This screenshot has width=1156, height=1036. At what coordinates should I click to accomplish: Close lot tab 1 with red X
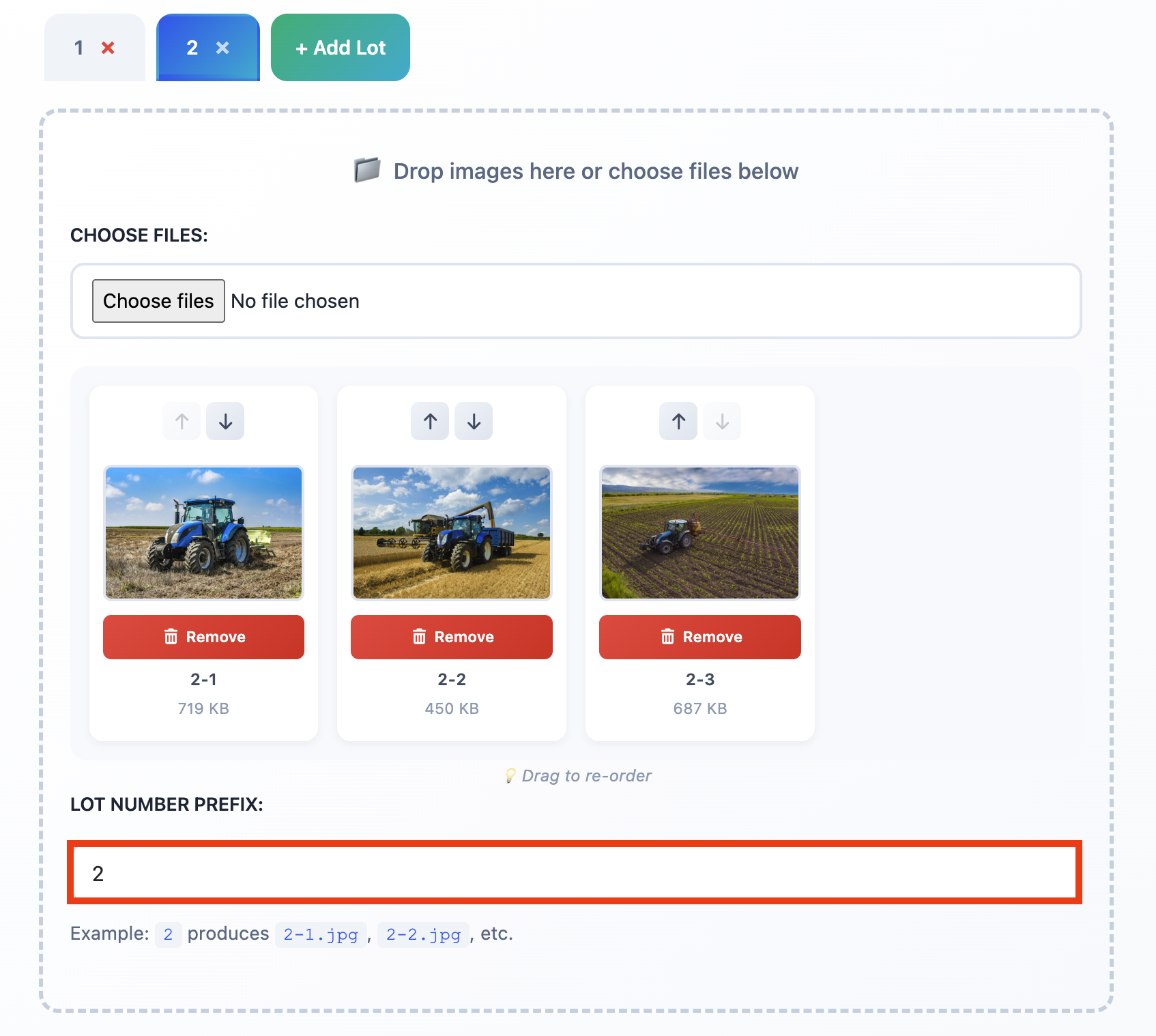108,48
